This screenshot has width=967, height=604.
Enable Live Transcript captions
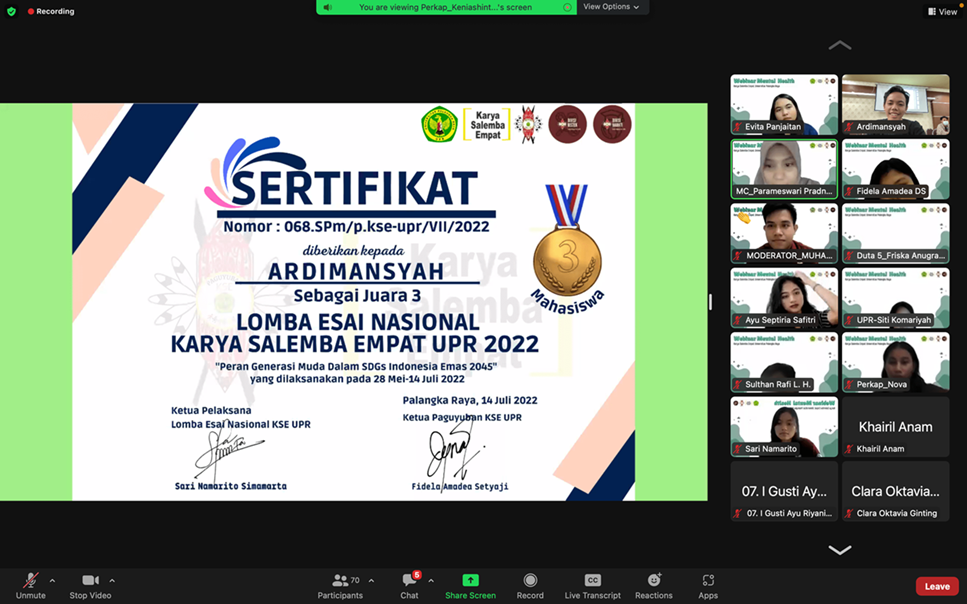tap(592, 585)
